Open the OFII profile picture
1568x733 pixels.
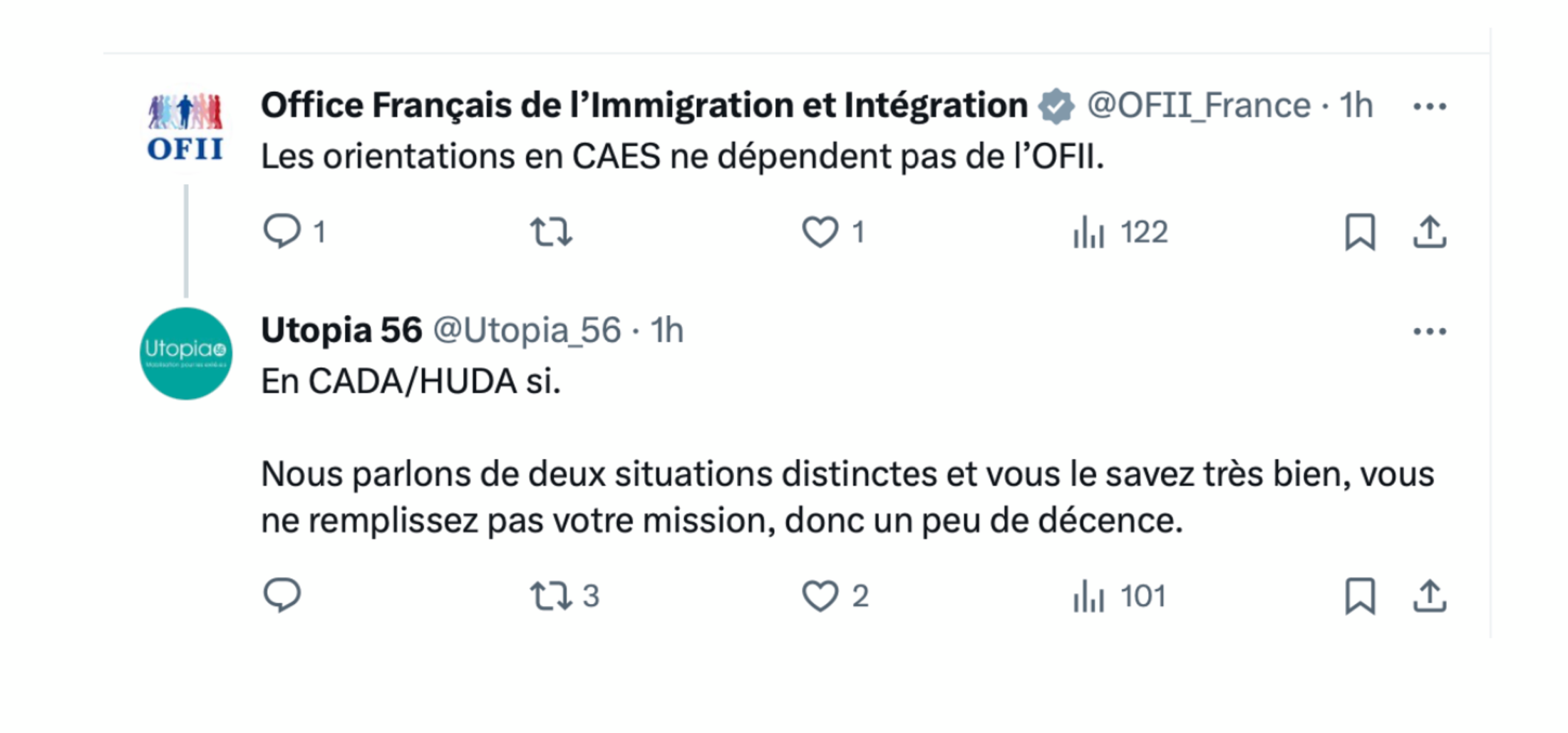[x=186, y=128]
